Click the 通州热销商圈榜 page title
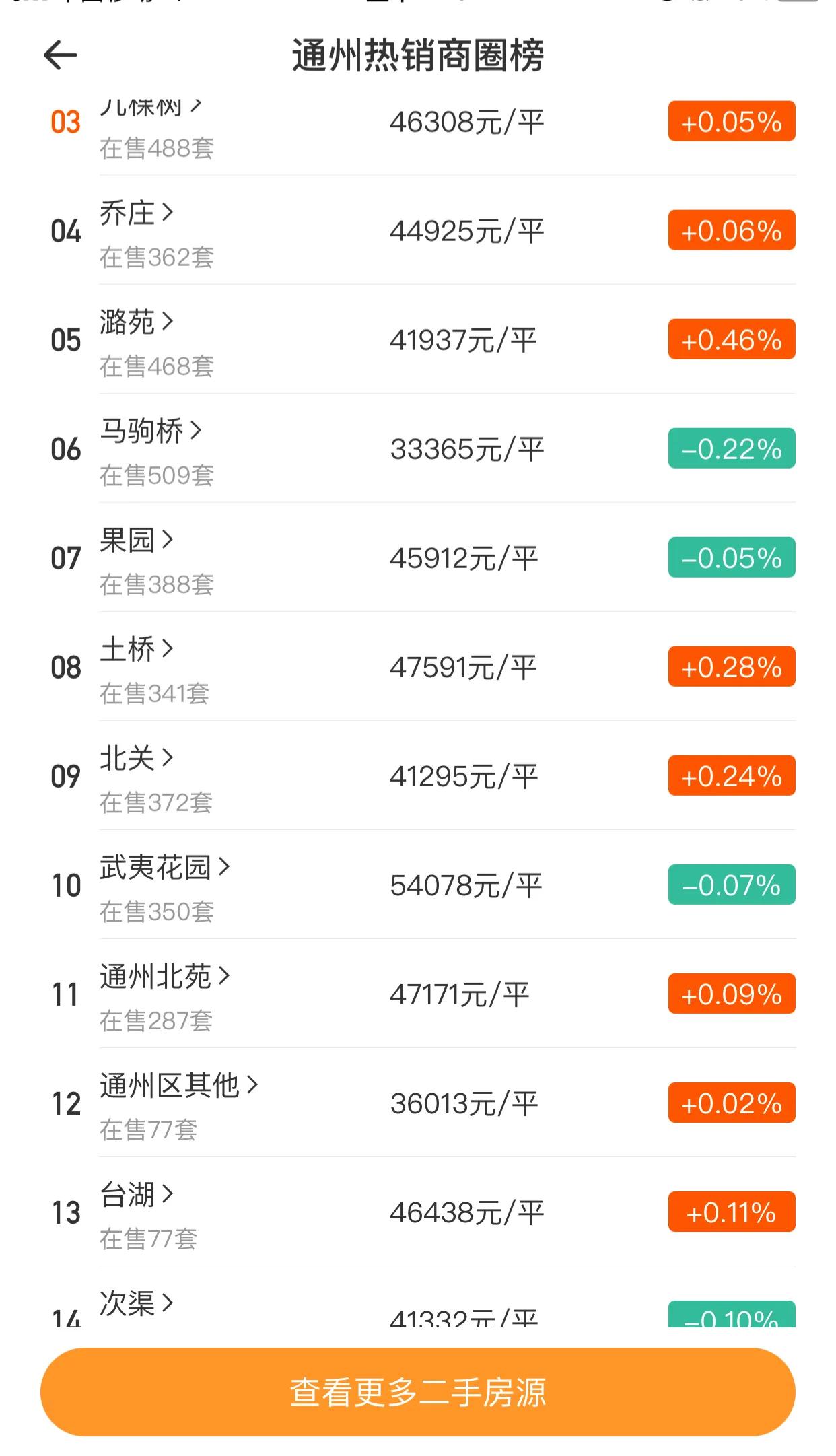The width and height of the screenshot is (836, 1456). pos(417,55)
